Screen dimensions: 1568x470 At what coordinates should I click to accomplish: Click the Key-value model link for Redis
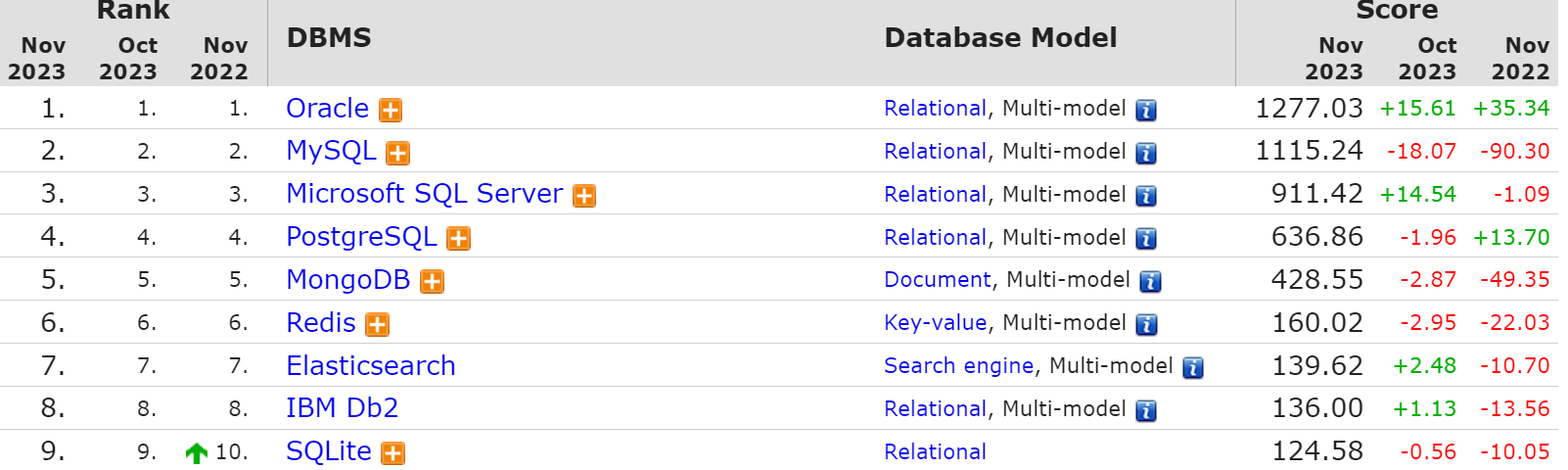[x=935, y=323]
